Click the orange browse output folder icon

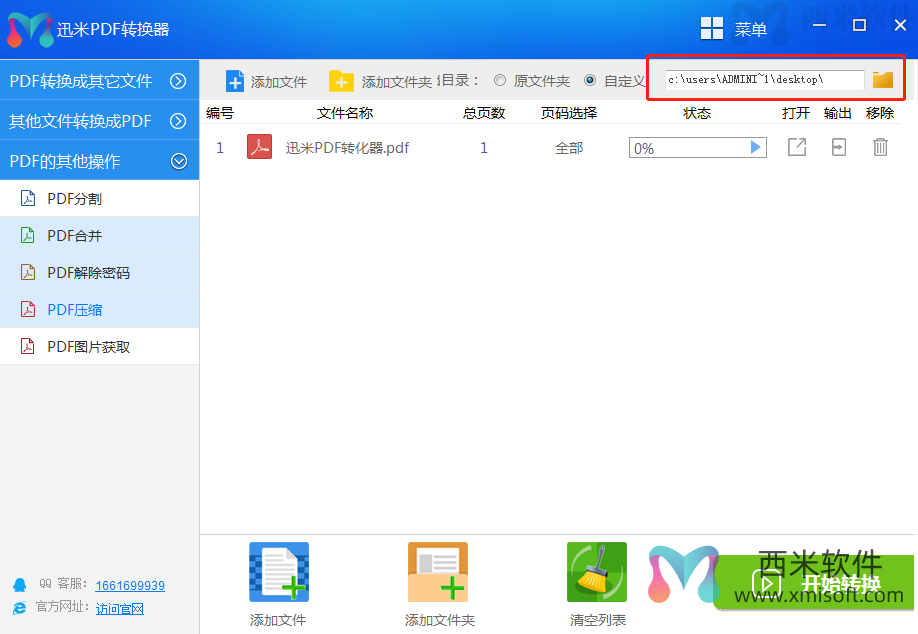click(882, 80)
